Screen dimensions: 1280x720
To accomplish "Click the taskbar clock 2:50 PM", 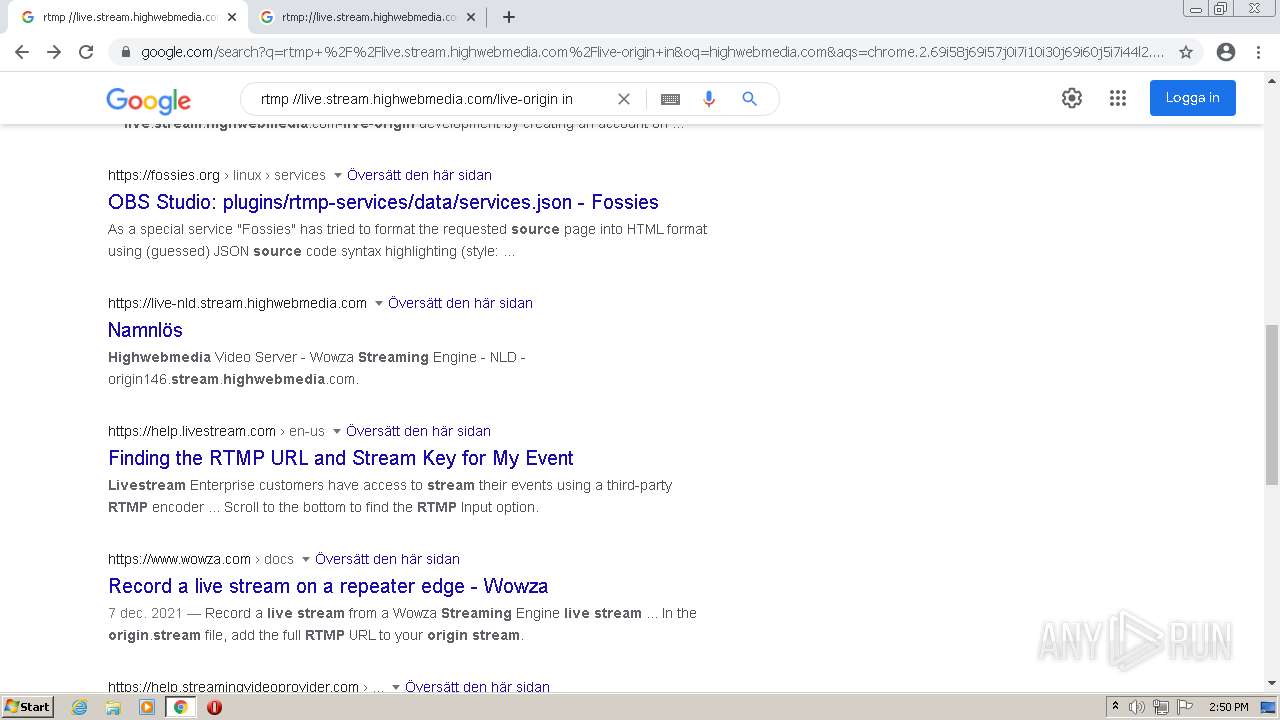I will click(x=1229, y=707).
